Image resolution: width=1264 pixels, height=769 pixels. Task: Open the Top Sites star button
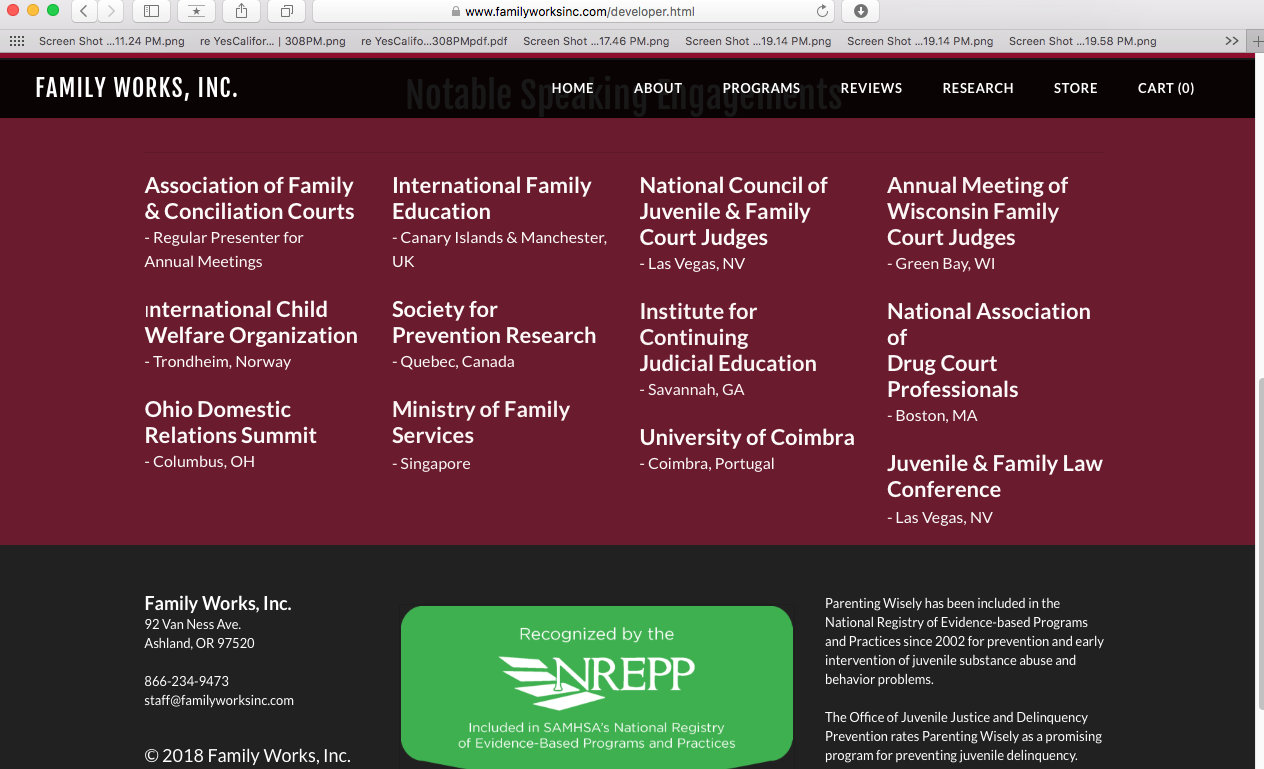tap(196, 11)
